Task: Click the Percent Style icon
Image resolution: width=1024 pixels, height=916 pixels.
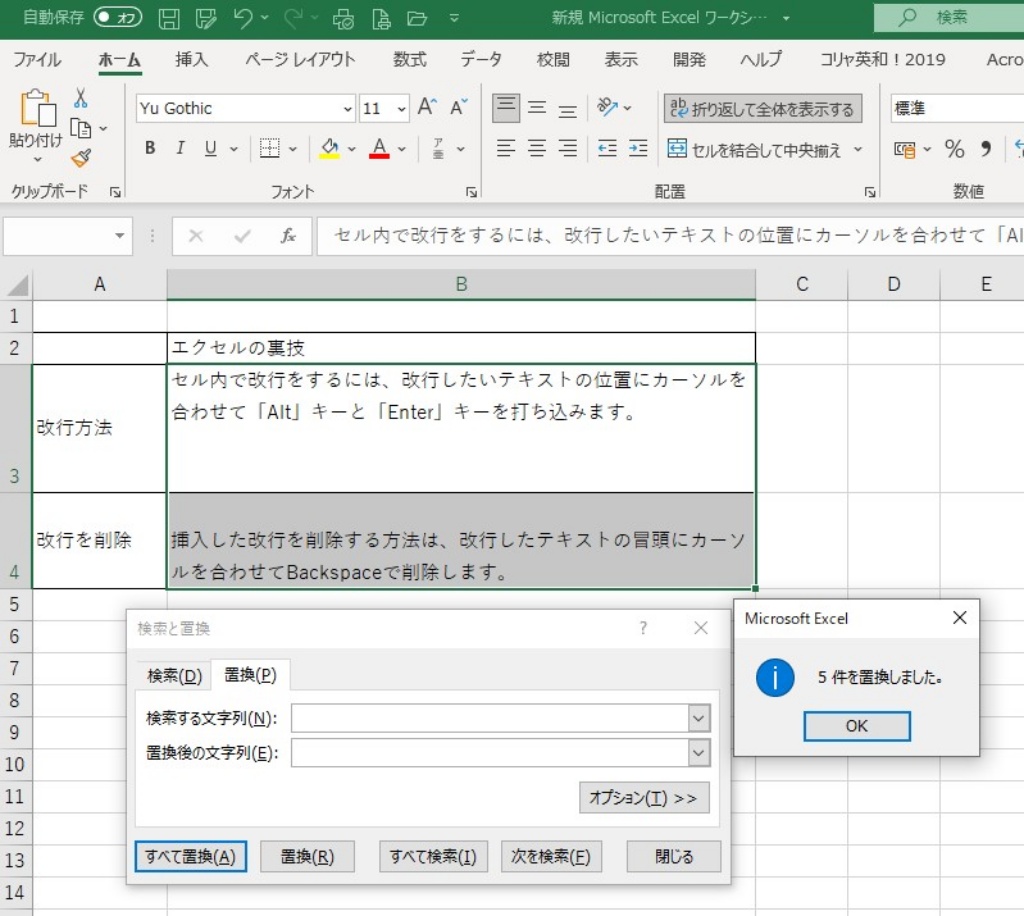Action: click(x=954, y=150)
